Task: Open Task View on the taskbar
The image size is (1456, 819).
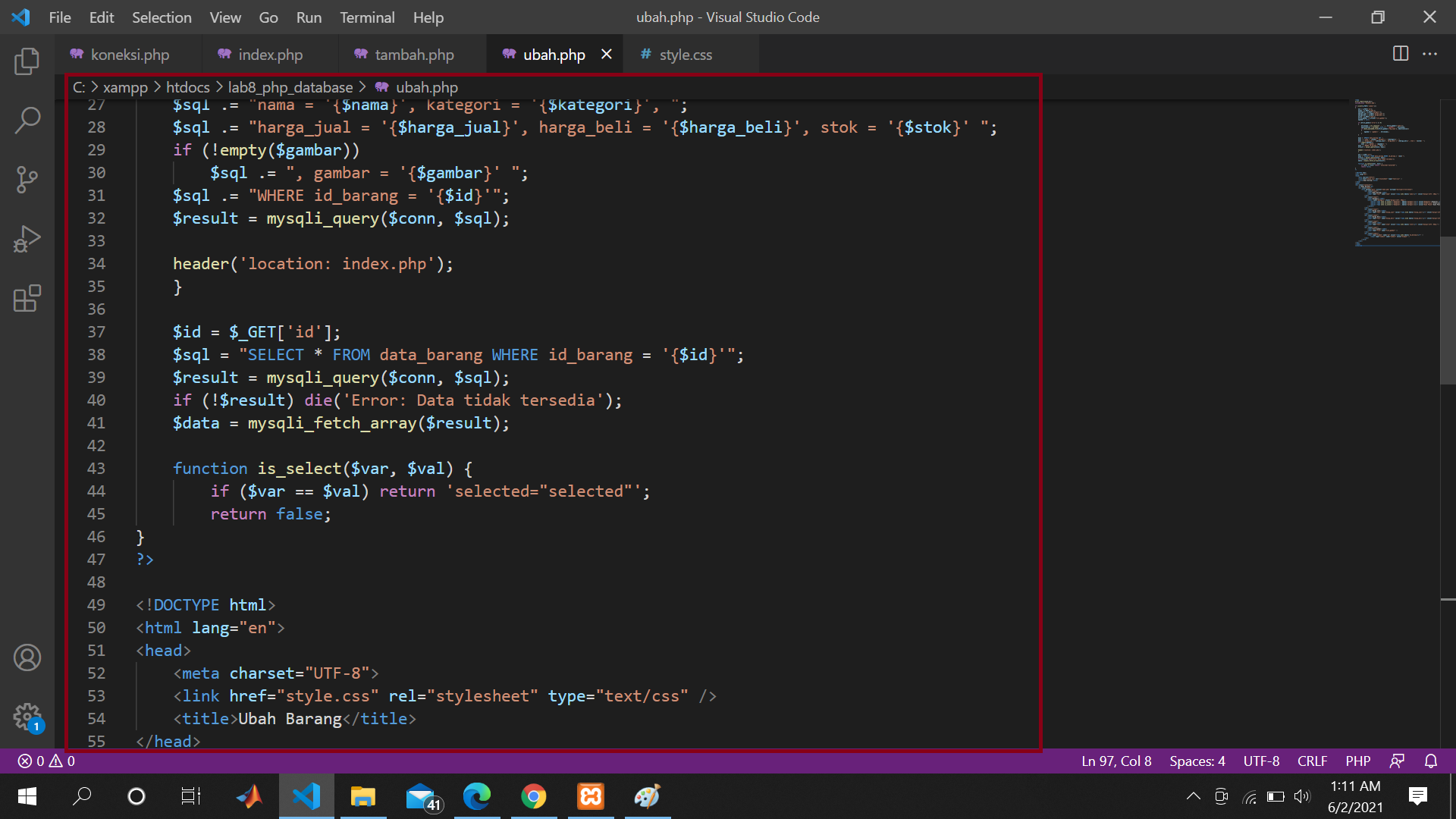Action: [x=191, y=796]
